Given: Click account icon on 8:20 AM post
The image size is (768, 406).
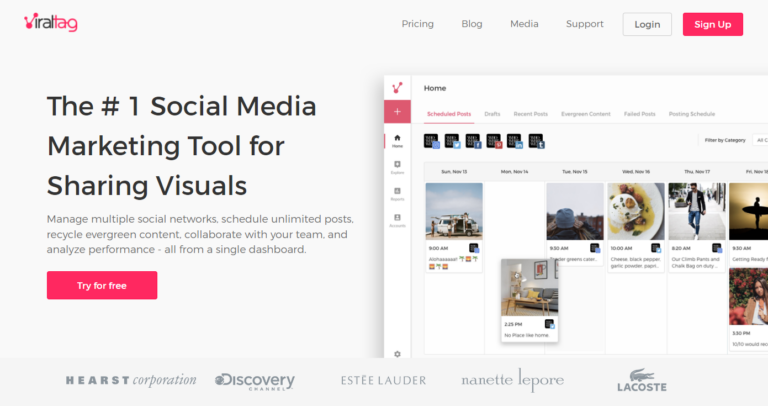Looking at the screenshot, I should 717,248.
